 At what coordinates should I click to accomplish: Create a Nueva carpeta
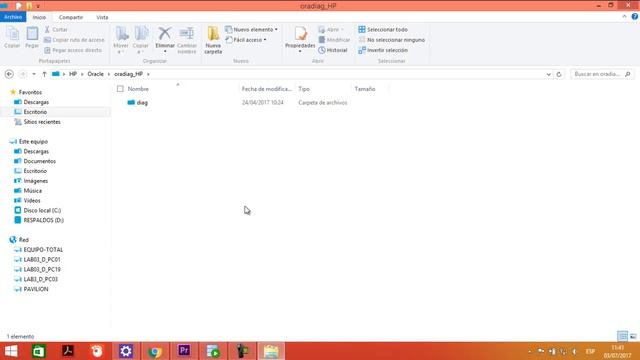click(213, 40)
